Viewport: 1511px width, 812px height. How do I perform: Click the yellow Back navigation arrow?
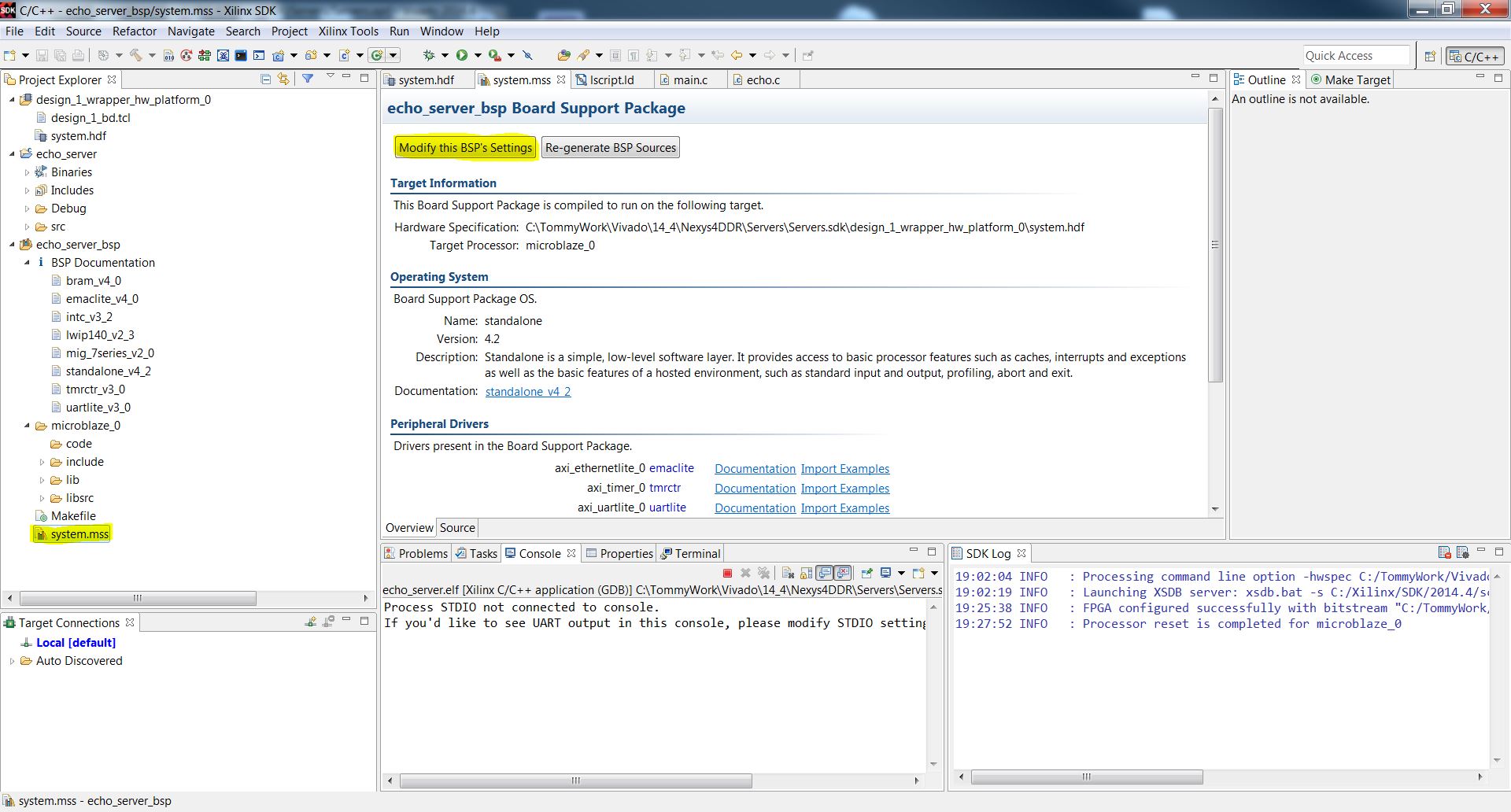[737, 55]
